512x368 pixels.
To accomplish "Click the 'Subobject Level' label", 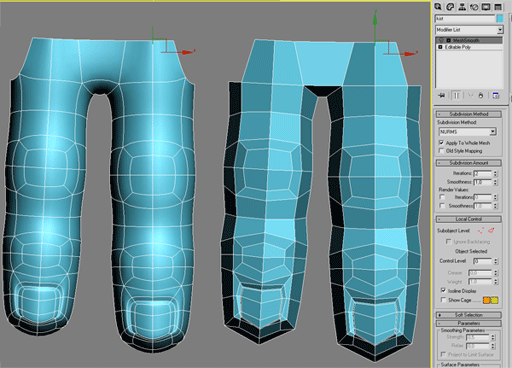I will pos(453,231).
